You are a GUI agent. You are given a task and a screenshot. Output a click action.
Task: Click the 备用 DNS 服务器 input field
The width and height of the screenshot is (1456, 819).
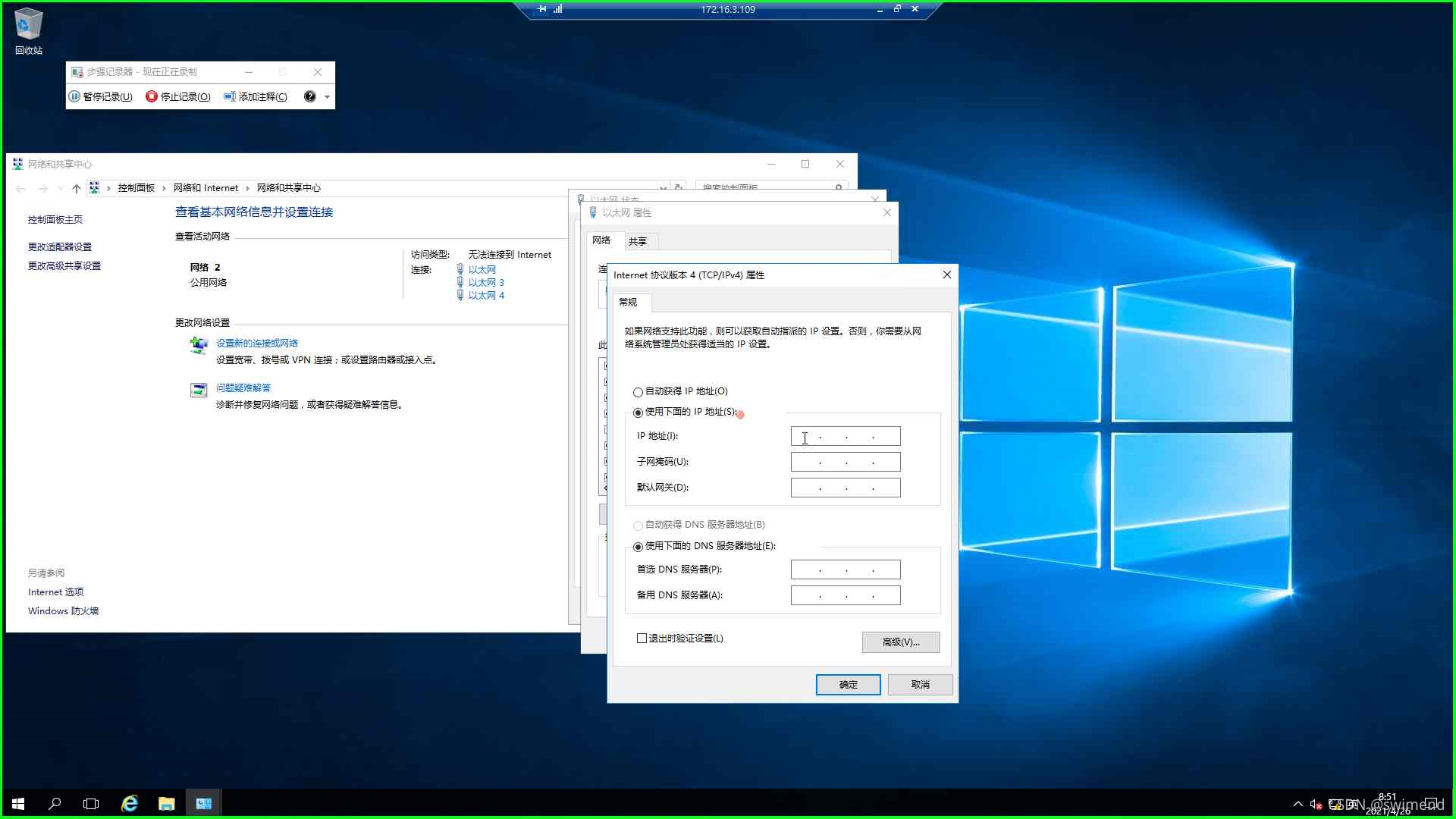click(846, 595)
